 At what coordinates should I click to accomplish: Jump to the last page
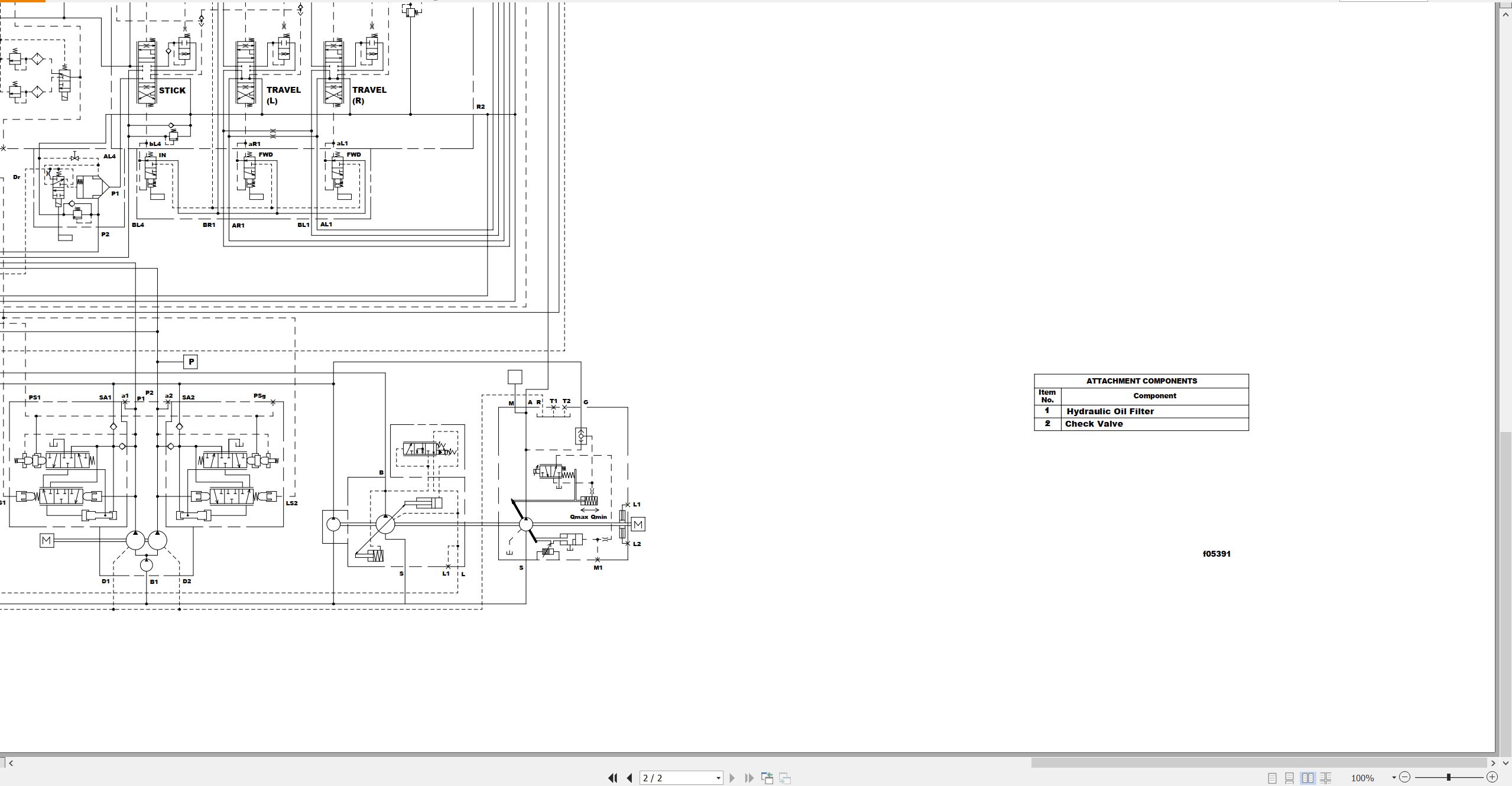[749, 778]
